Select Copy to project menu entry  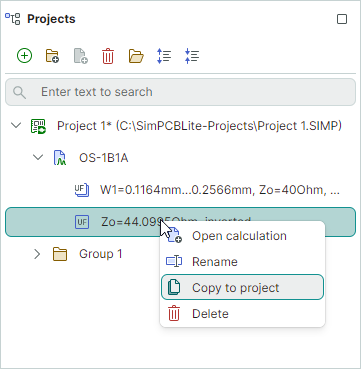coord(242,287)
